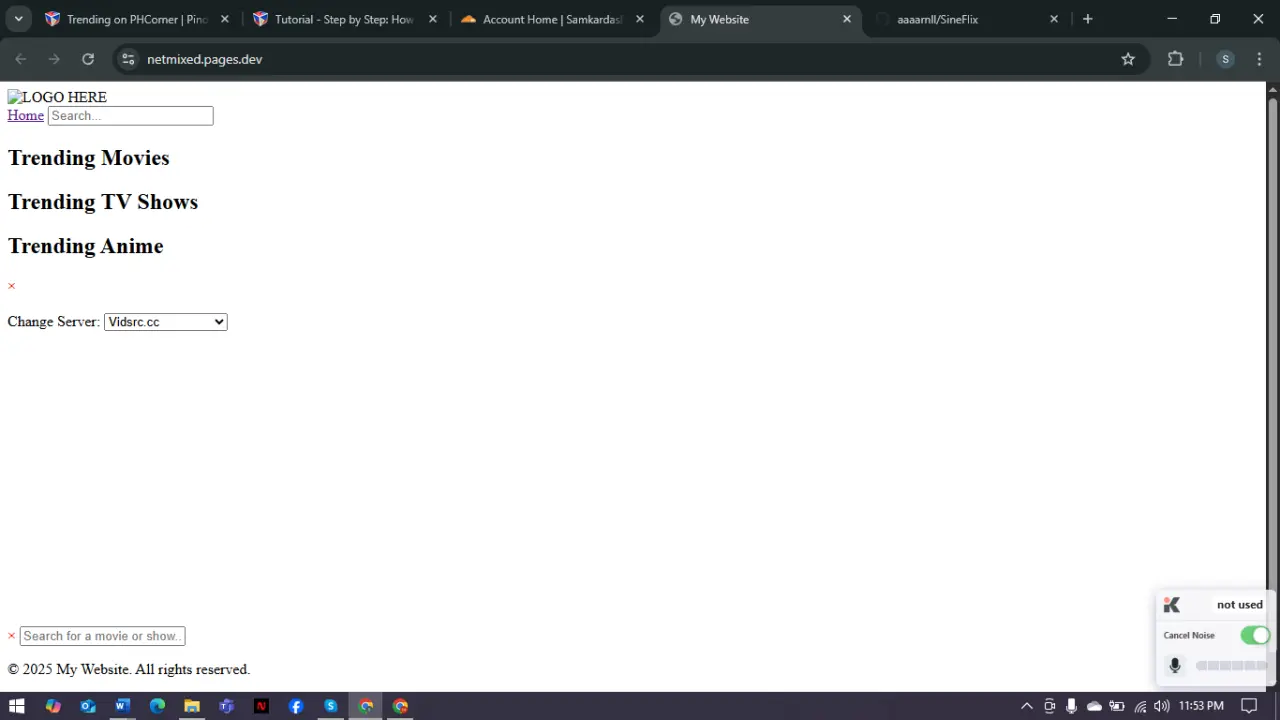Open Wi-Fi network tray icon
The height and width of the screenshot is (720, 1280).
1140,706
